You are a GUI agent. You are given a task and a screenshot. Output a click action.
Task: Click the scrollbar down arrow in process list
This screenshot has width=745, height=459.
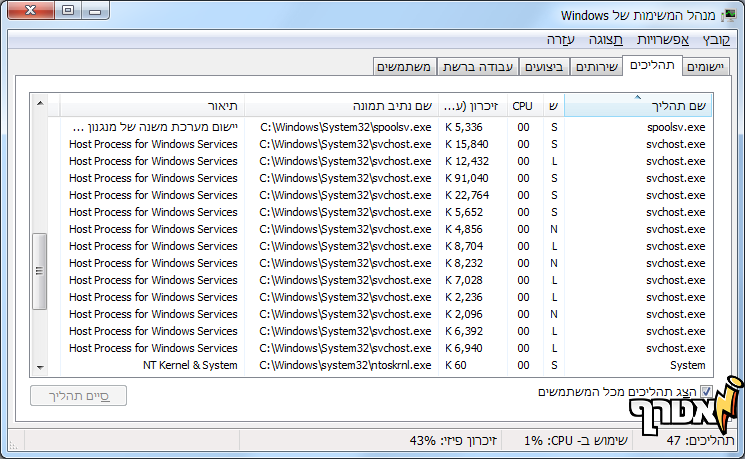tap(40, 367)
